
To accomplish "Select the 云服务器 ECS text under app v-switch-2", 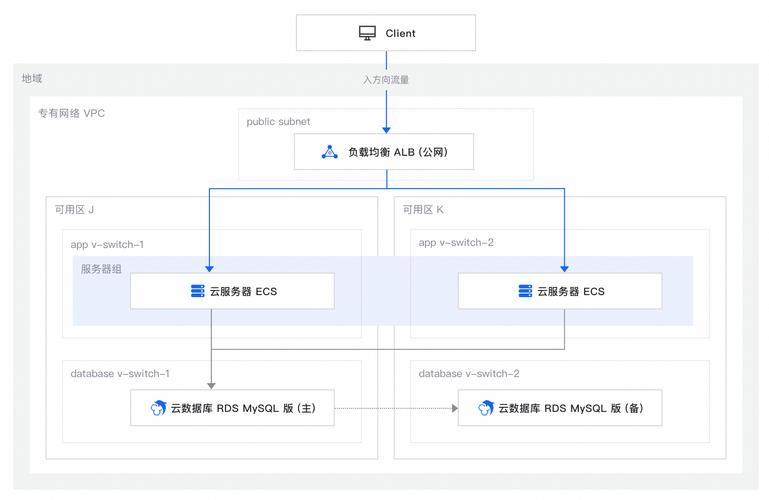I will point(570,291).
